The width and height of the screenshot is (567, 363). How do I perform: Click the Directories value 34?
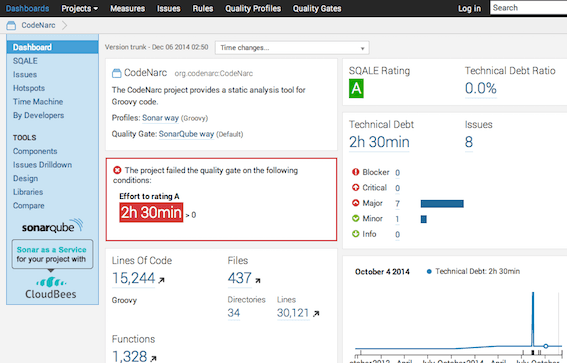tap(234, 313)
